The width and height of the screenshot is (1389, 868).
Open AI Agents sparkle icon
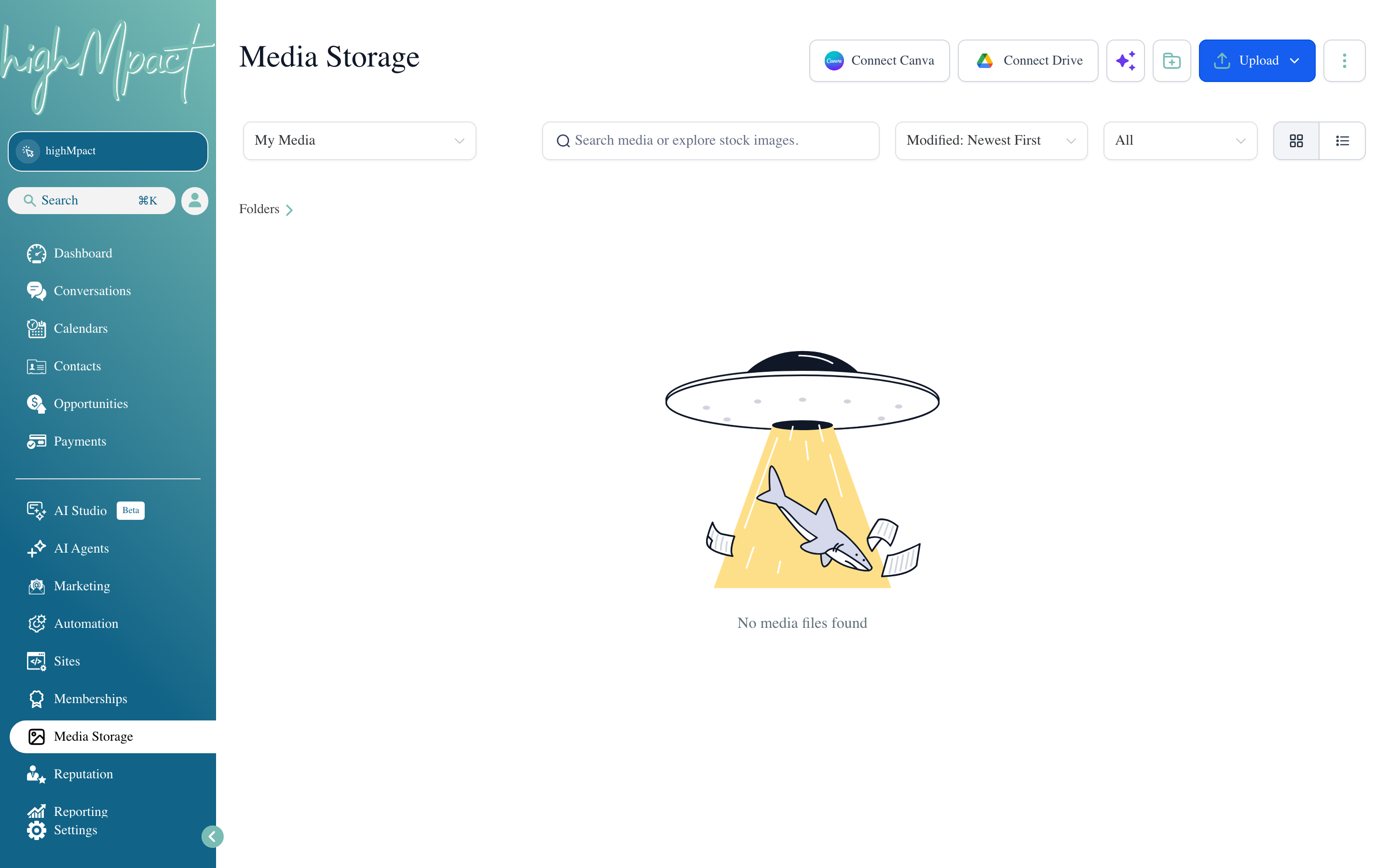coord(36,548)
